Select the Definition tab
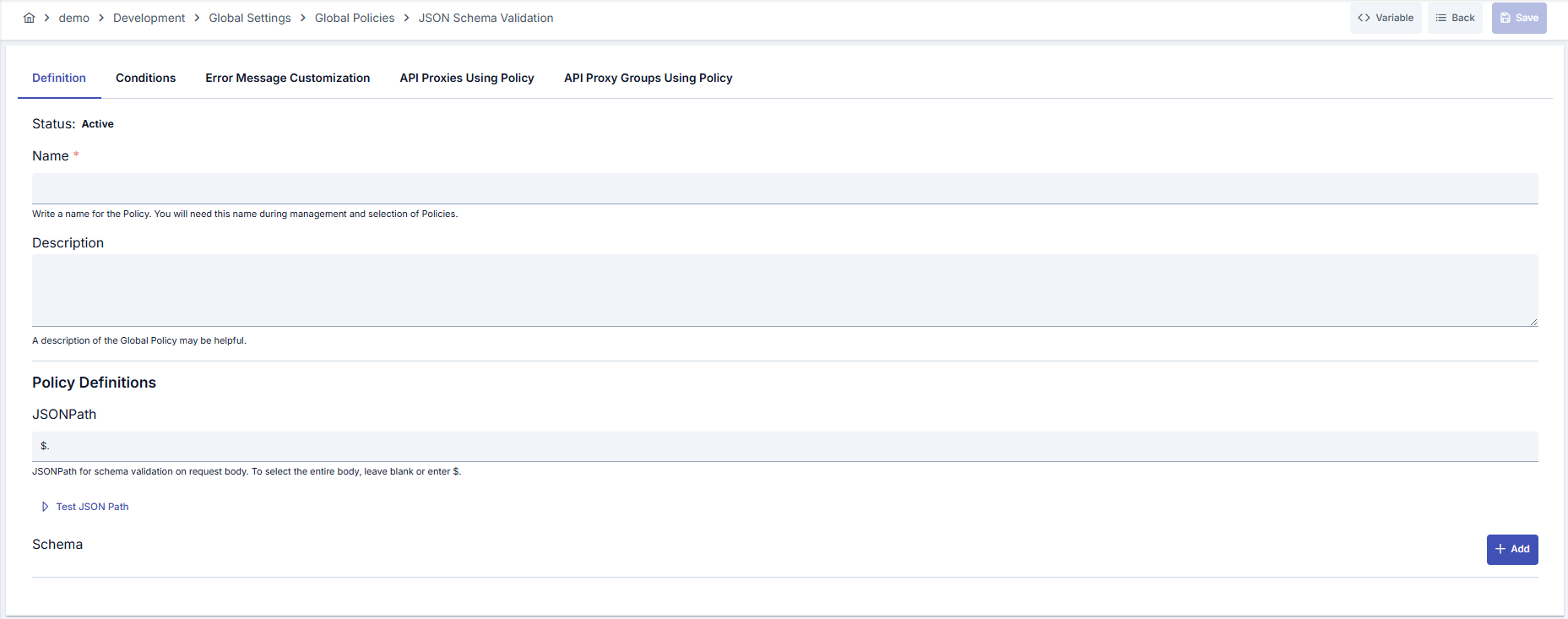This screenshot has width=1568, height=619. (59, 78)
